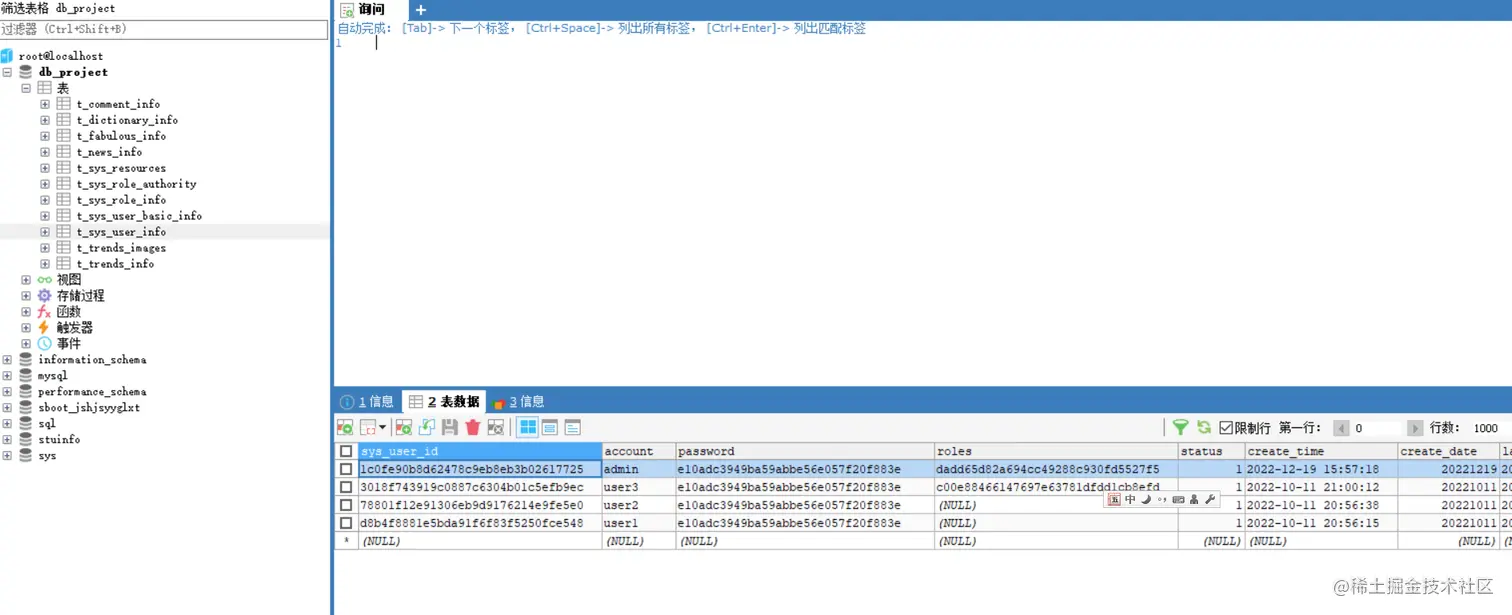Go to next page of rows arrow

point(1415,428)
